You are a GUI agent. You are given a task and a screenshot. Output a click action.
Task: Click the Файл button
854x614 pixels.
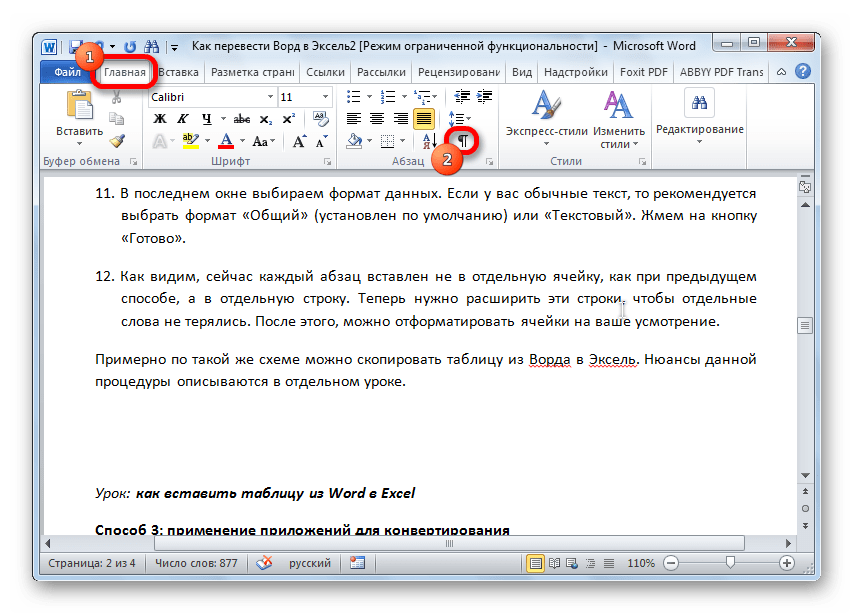point(67,72)
